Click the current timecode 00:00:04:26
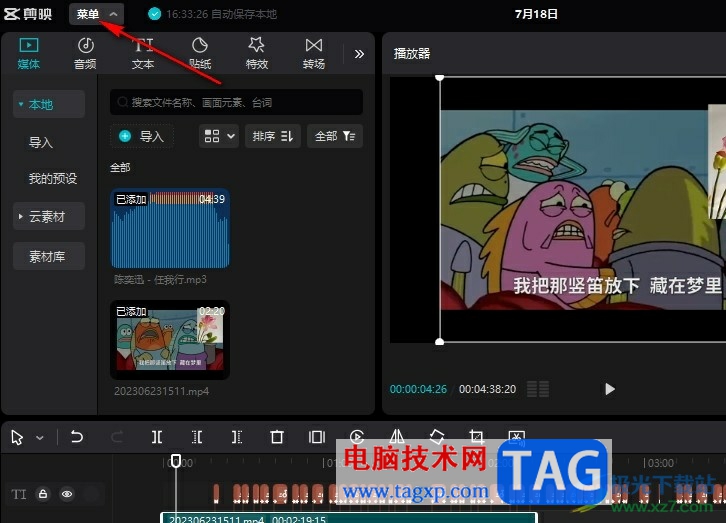This screenshot has width=726, height=523. [418, 389]
